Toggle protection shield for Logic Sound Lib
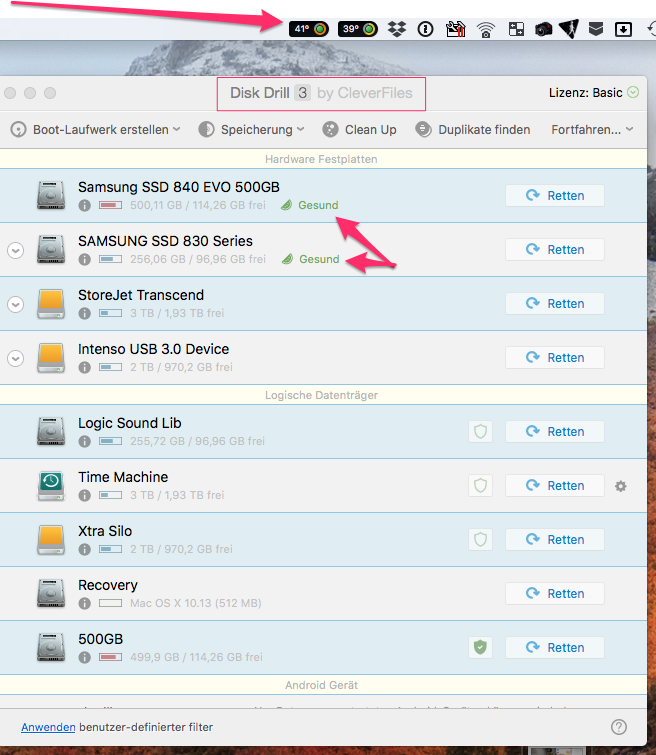The width and height of the screenshot is (656, 755). pos(480,431)
